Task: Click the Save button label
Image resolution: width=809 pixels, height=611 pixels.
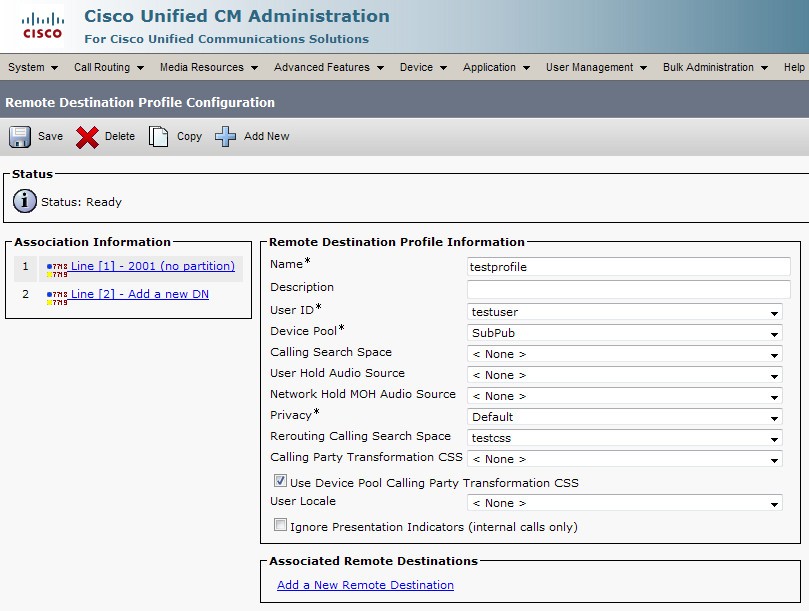Action: click(x=51, y=136)
